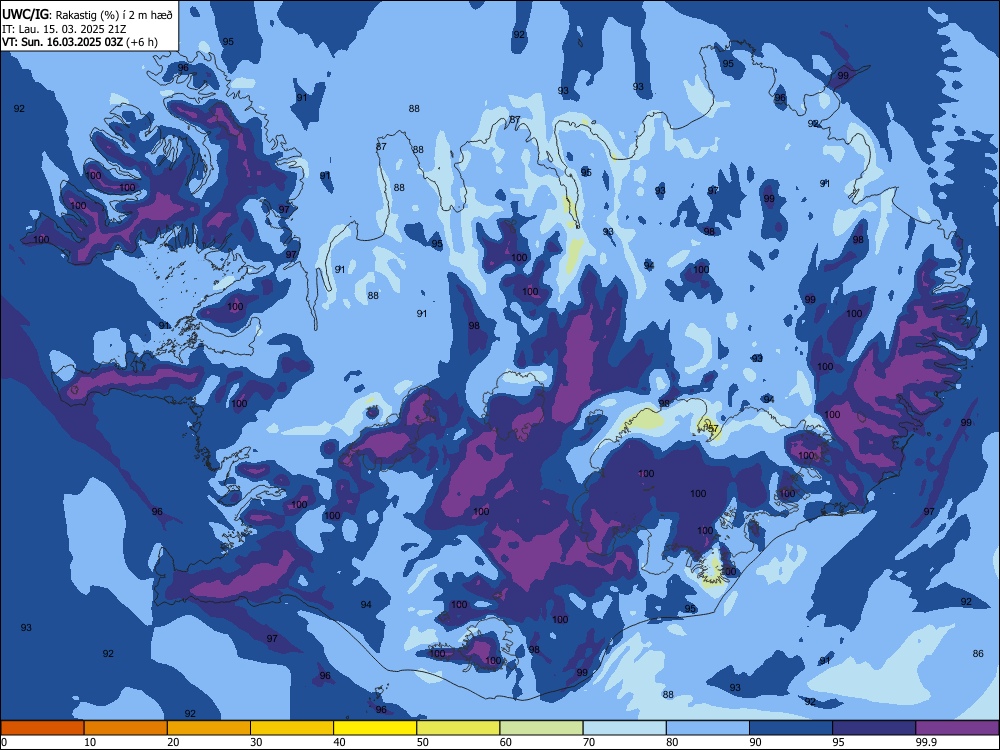
Task: Select the golden 30–40 legend color block
Action: (x=292, y=728)
